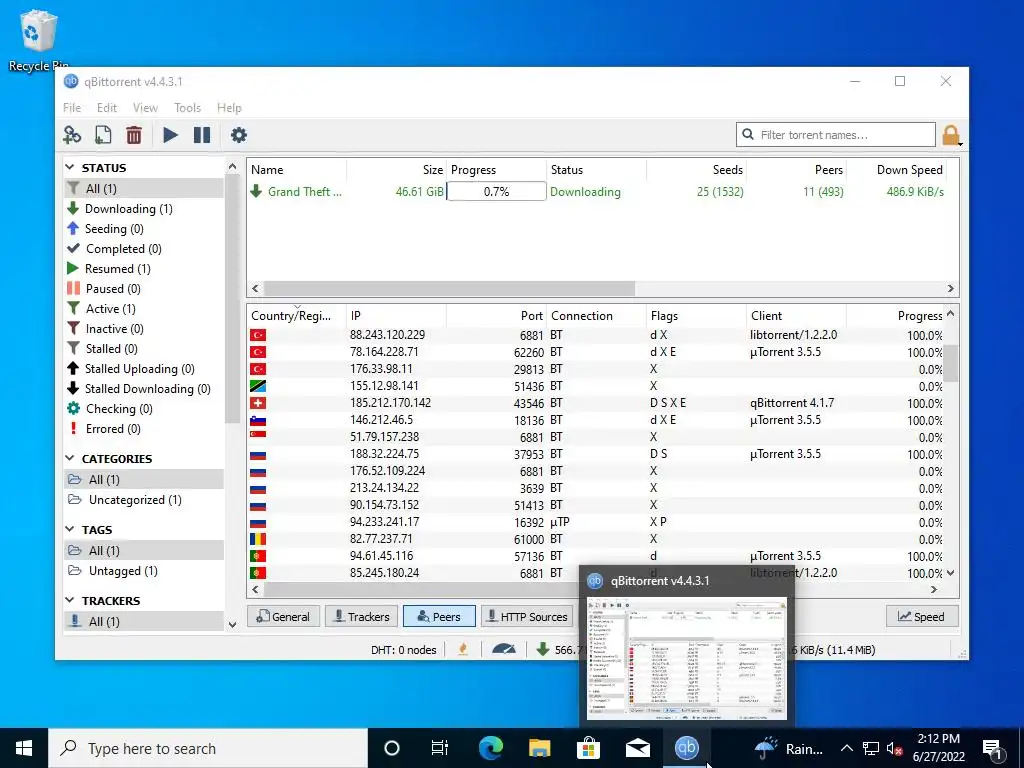Click the alternative speed limits speedometer icon
Viewport: 1024px width, 768px height.
coord(504,649)
